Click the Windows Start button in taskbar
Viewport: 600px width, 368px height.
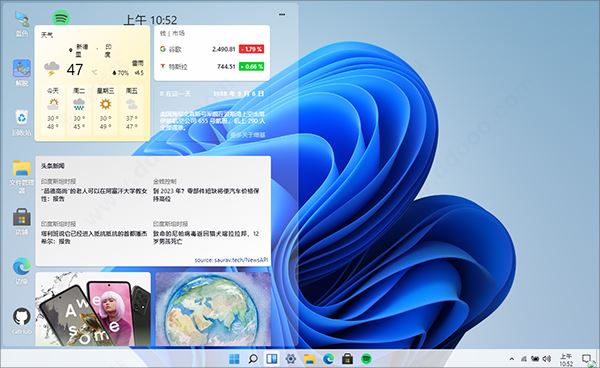pyautogui.click(x=234, y=359)
